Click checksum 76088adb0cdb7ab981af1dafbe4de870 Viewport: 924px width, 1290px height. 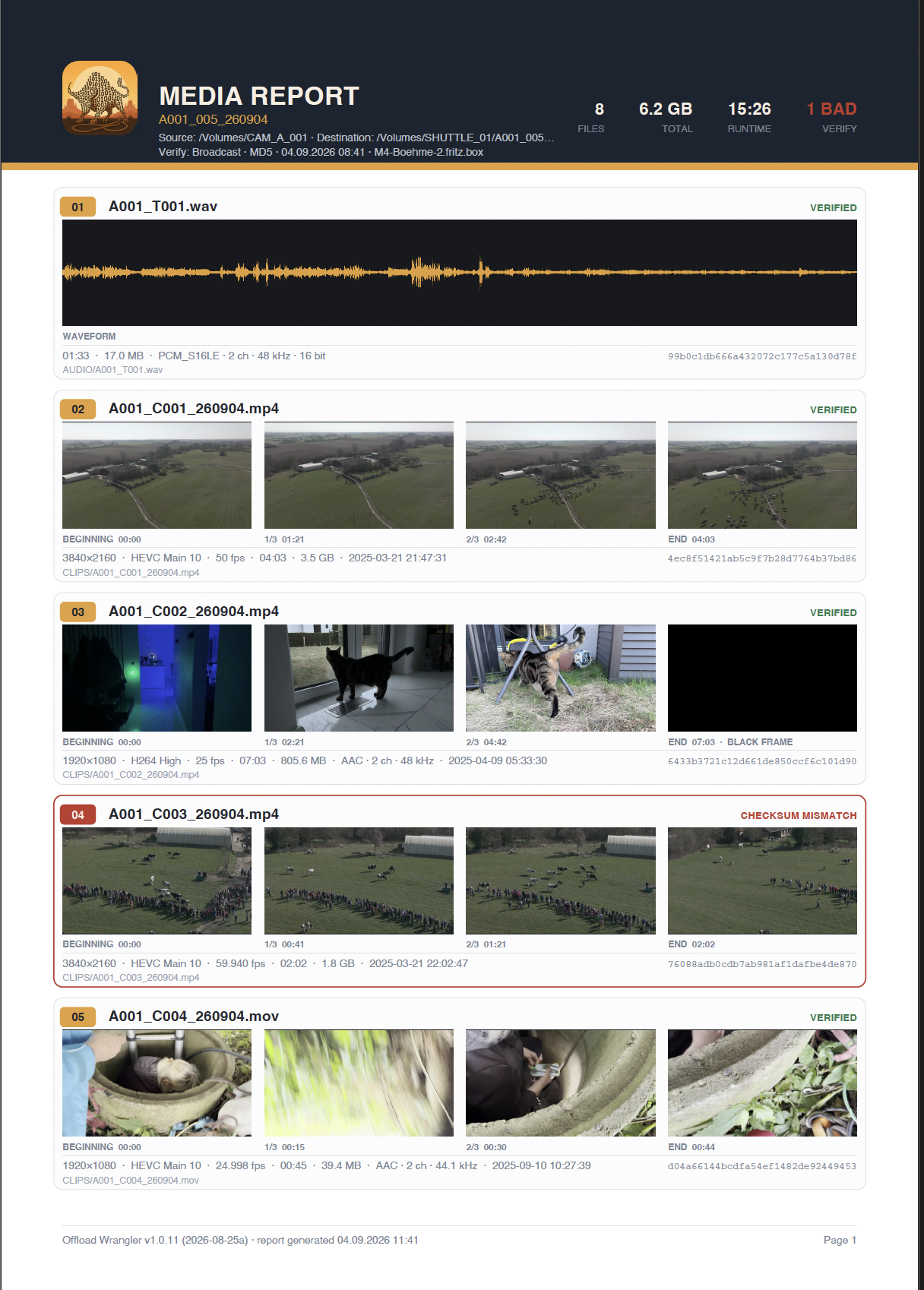coord(762,964)
